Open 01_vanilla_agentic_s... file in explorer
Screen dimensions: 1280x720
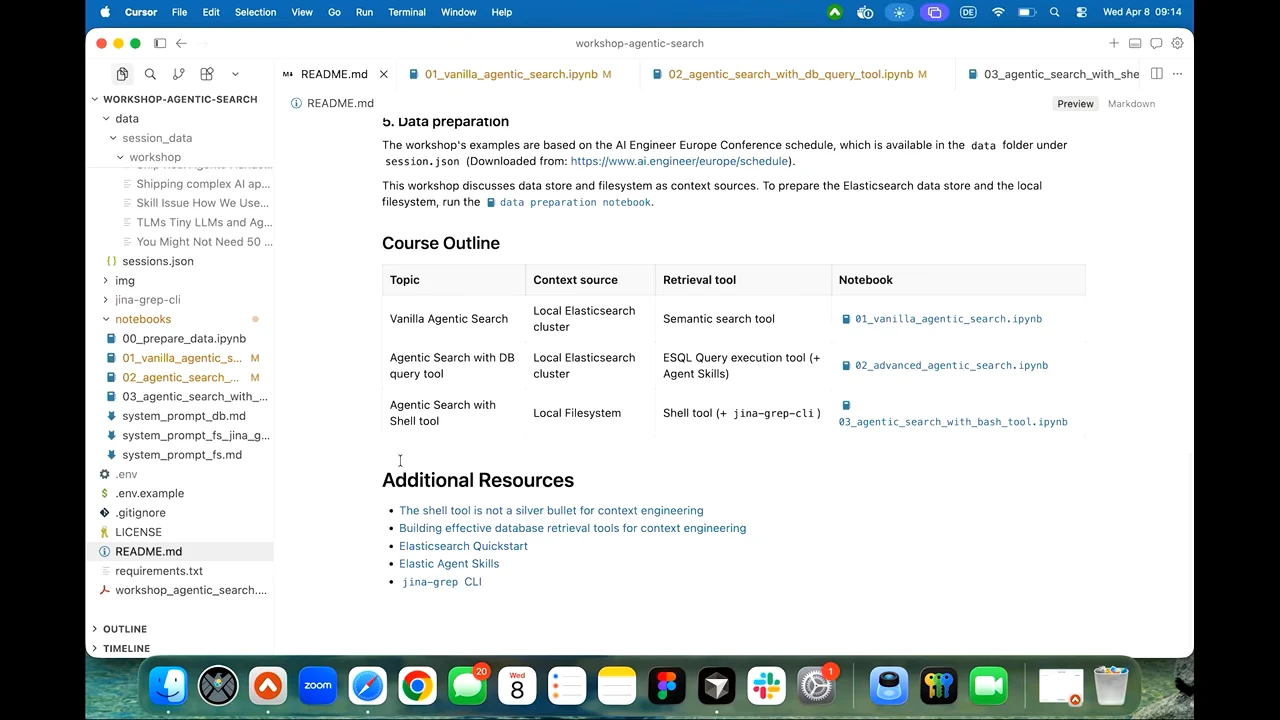[x=182, y=358]
